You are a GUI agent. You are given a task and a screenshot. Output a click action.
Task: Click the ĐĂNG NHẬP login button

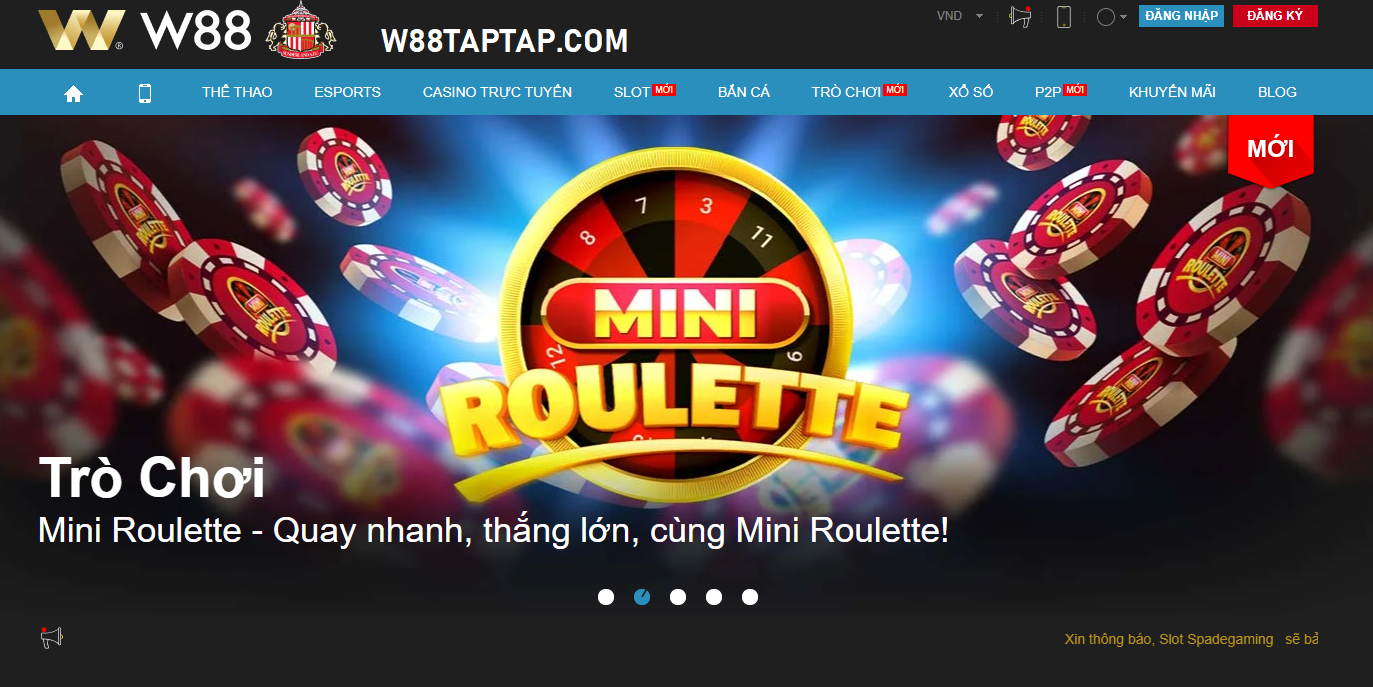1181,16
